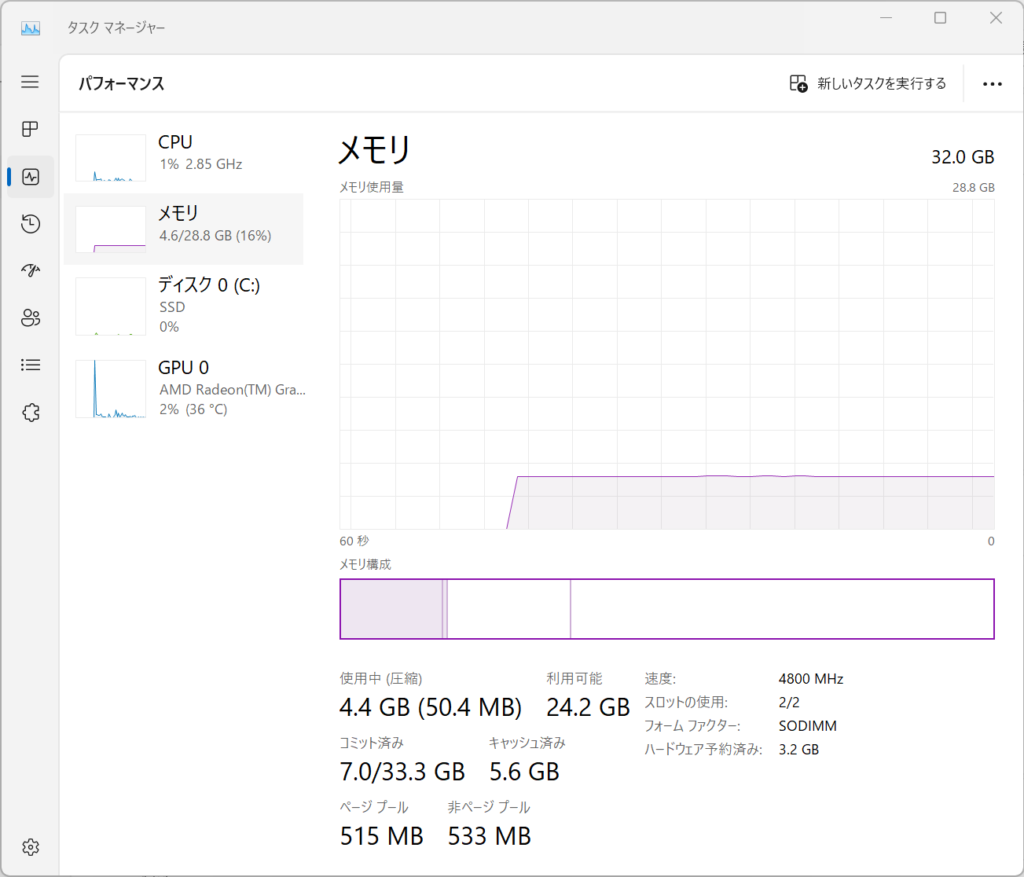Click the パフォーマンス page heading
The height and width of the screenshot is (877, 1024).
(x=121, y=84)
